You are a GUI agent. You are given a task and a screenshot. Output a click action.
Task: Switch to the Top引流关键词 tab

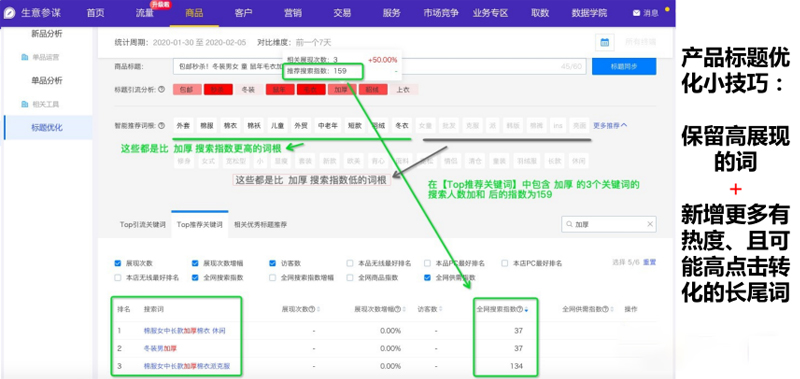(x=143, y=224)
